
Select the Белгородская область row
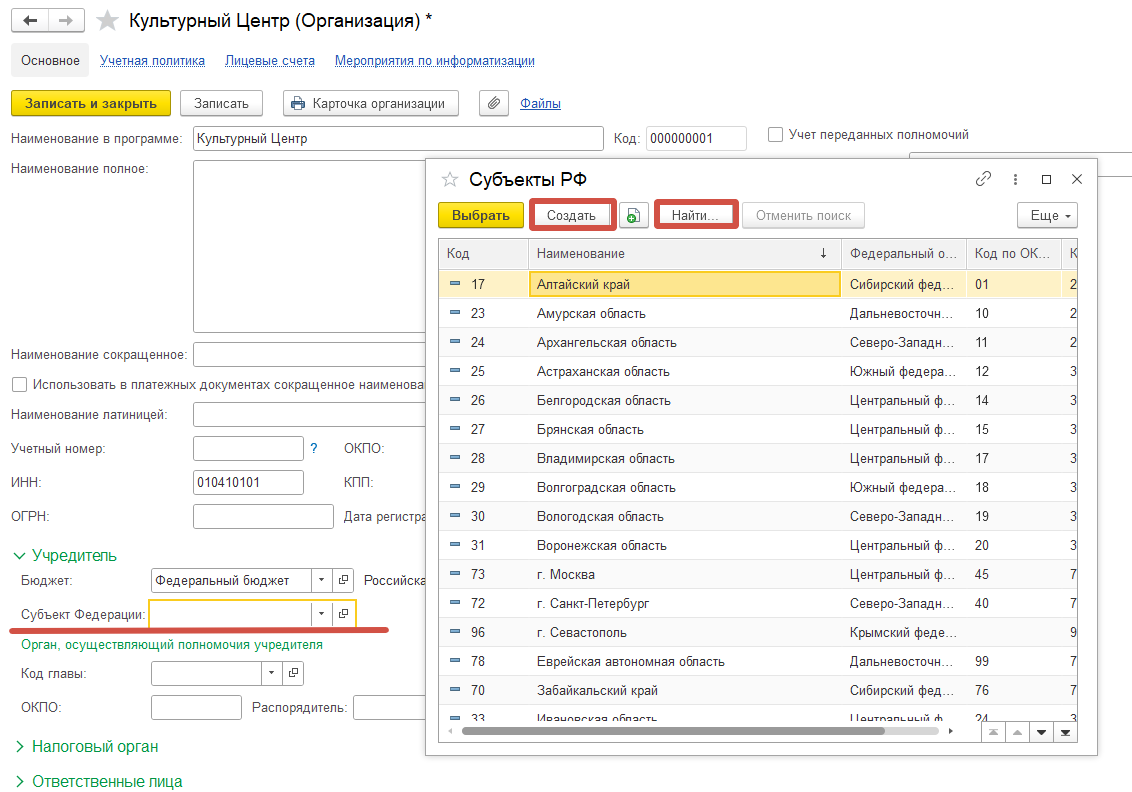757,400
